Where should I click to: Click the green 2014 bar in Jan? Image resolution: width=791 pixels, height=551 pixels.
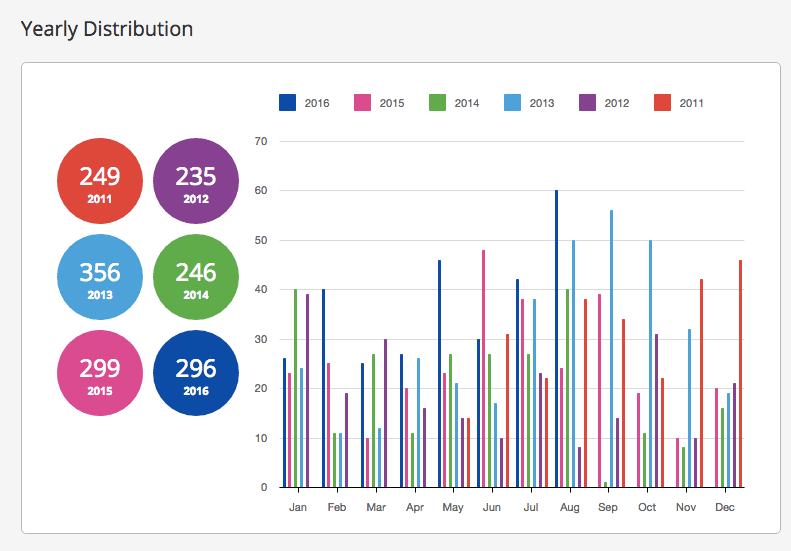pos(295,390)
